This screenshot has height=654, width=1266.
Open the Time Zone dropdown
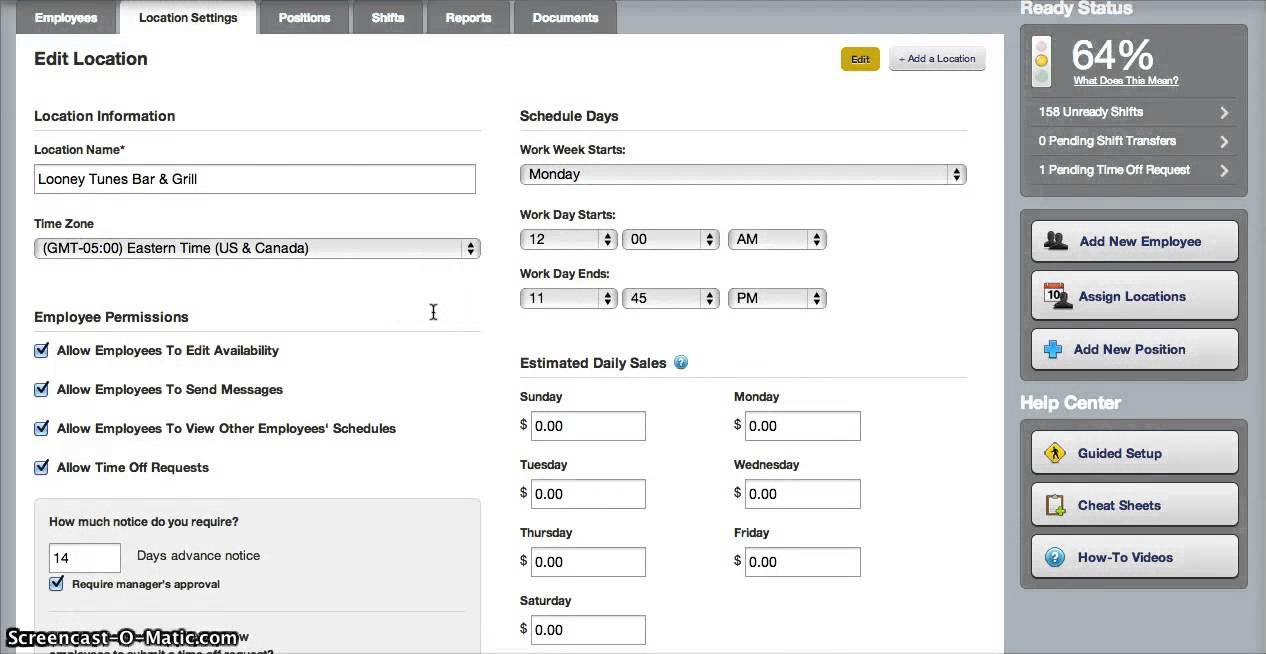257,248
